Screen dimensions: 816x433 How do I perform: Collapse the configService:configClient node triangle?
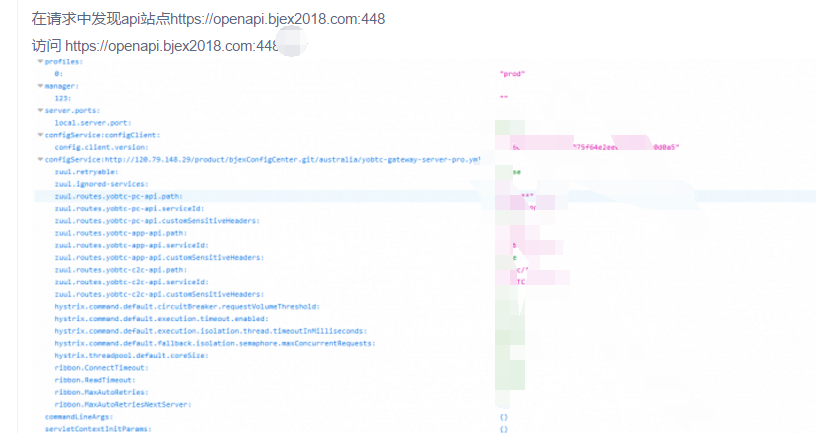pos(40,135)
